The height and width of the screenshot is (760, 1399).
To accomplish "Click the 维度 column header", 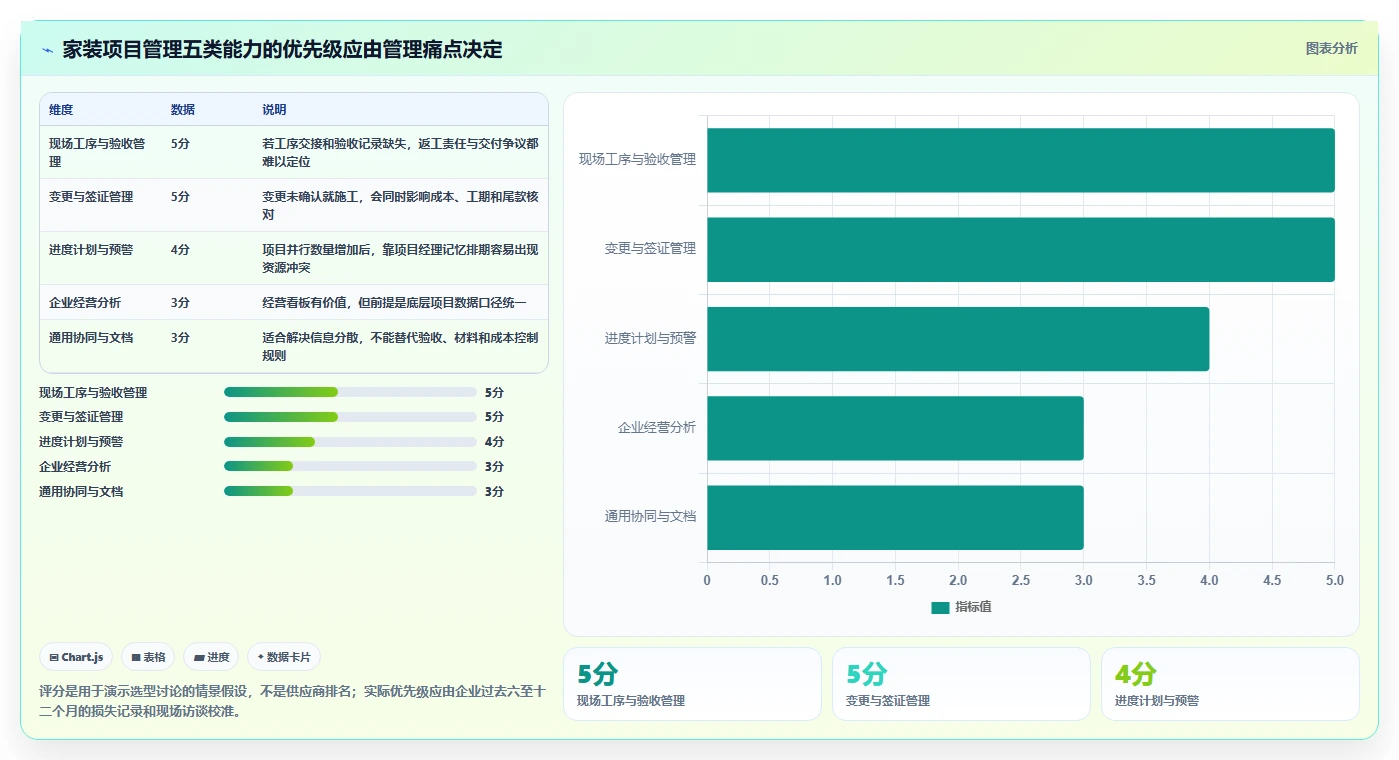I will click(x=61, y=110).
